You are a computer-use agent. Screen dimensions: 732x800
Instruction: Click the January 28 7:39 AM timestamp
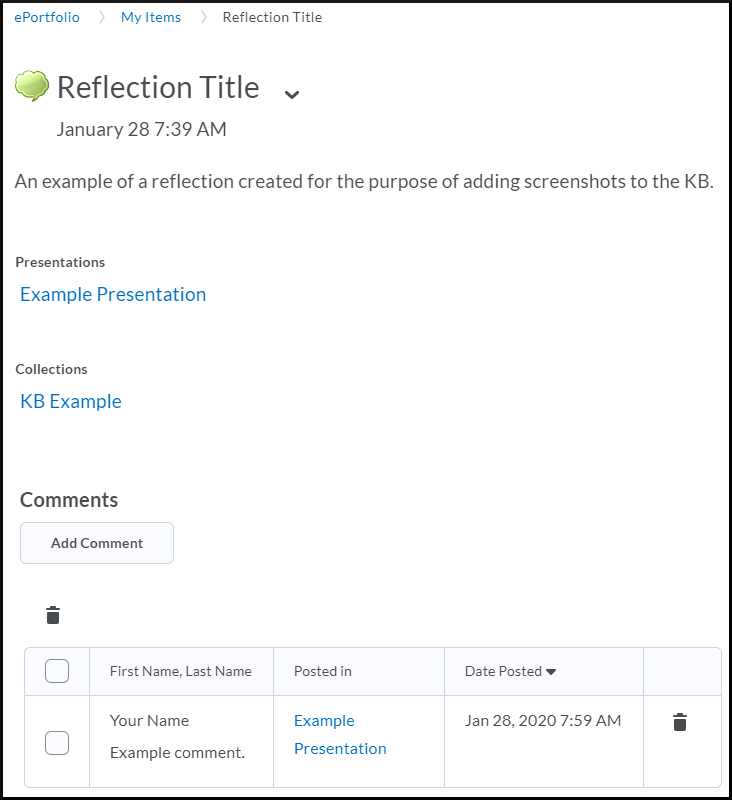point(141,129)
